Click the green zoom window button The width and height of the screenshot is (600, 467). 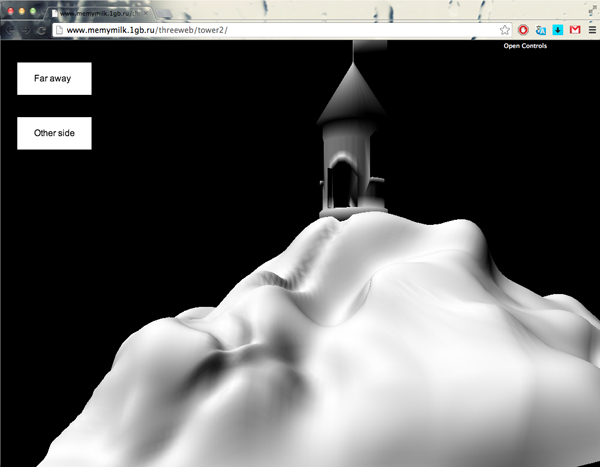click(34, 10)
